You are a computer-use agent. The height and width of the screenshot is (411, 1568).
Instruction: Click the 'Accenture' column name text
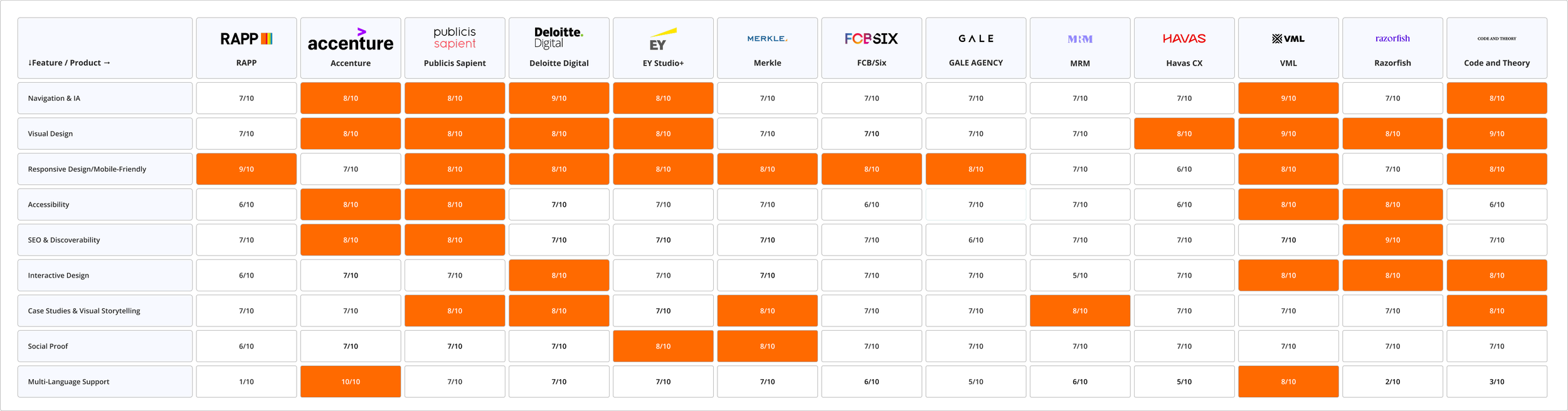point(351,63)
